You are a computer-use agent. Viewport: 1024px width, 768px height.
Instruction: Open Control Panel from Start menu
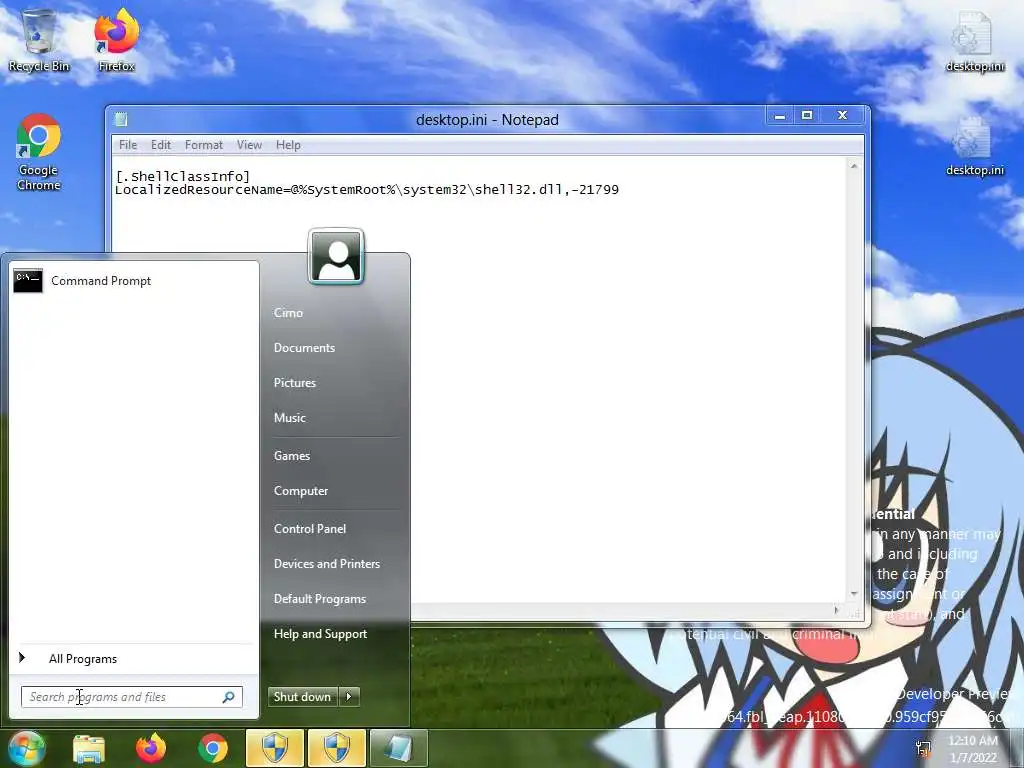pyautogui.click(x=310, y=529)
